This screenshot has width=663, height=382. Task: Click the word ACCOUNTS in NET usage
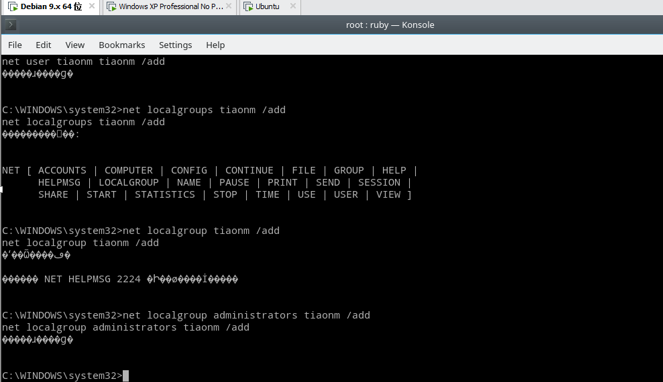point(62,170)
